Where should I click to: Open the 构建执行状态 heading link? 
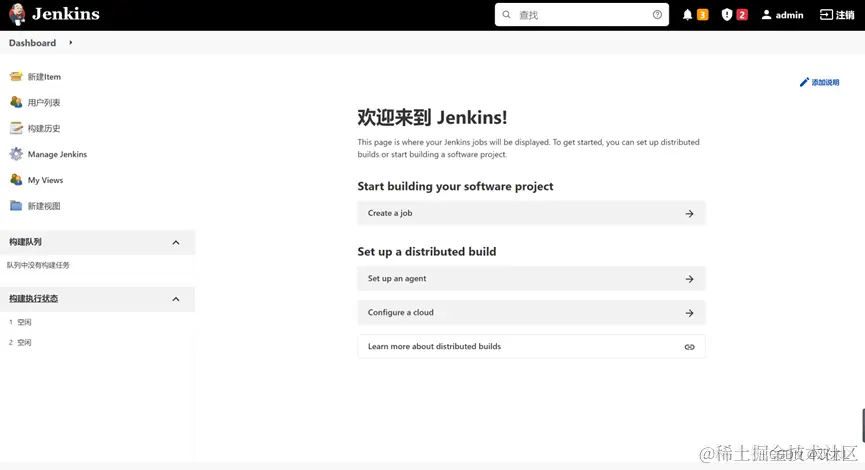33,298
